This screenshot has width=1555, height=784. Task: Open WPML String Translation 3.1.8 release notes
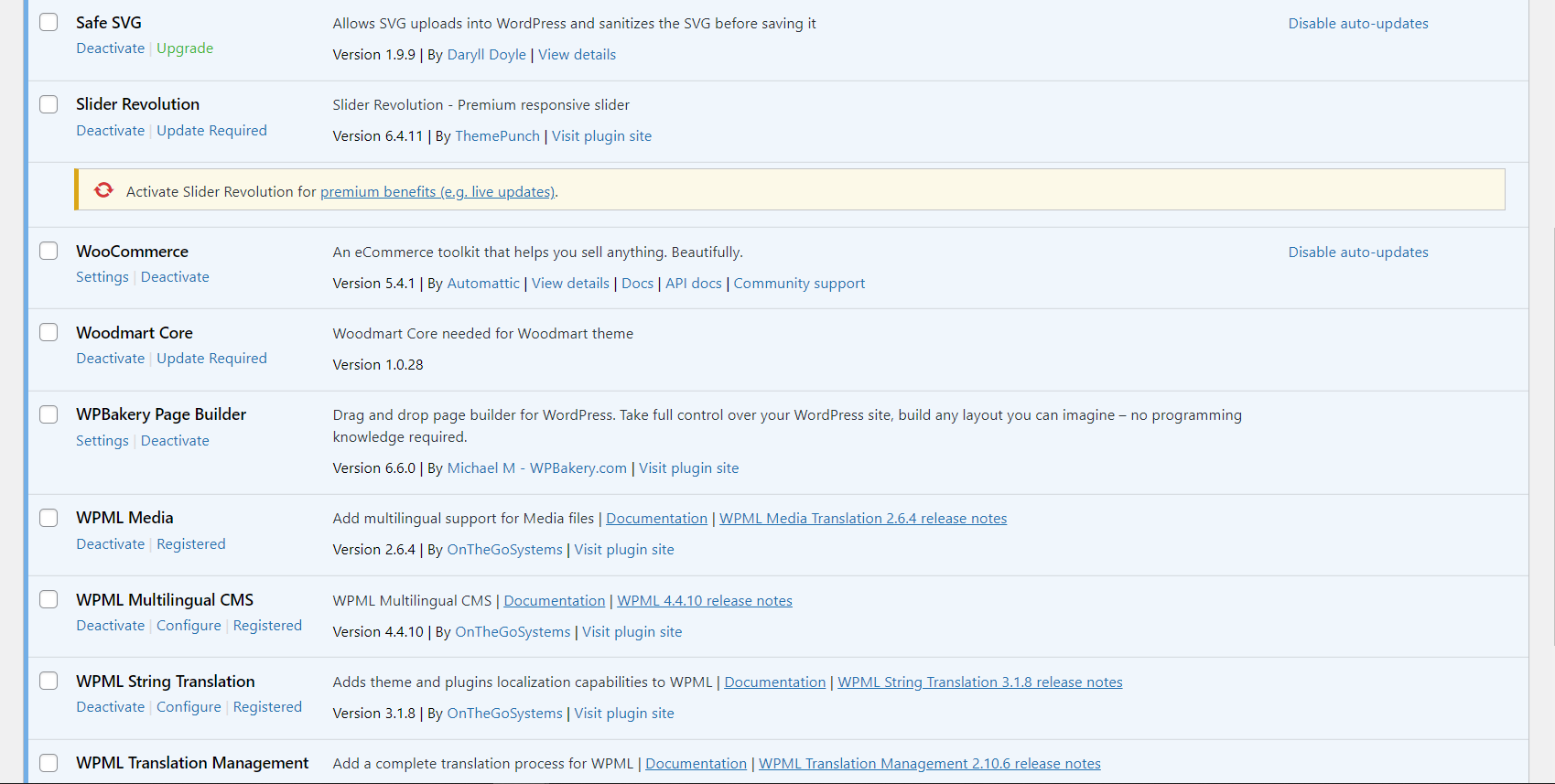point(979,682)
